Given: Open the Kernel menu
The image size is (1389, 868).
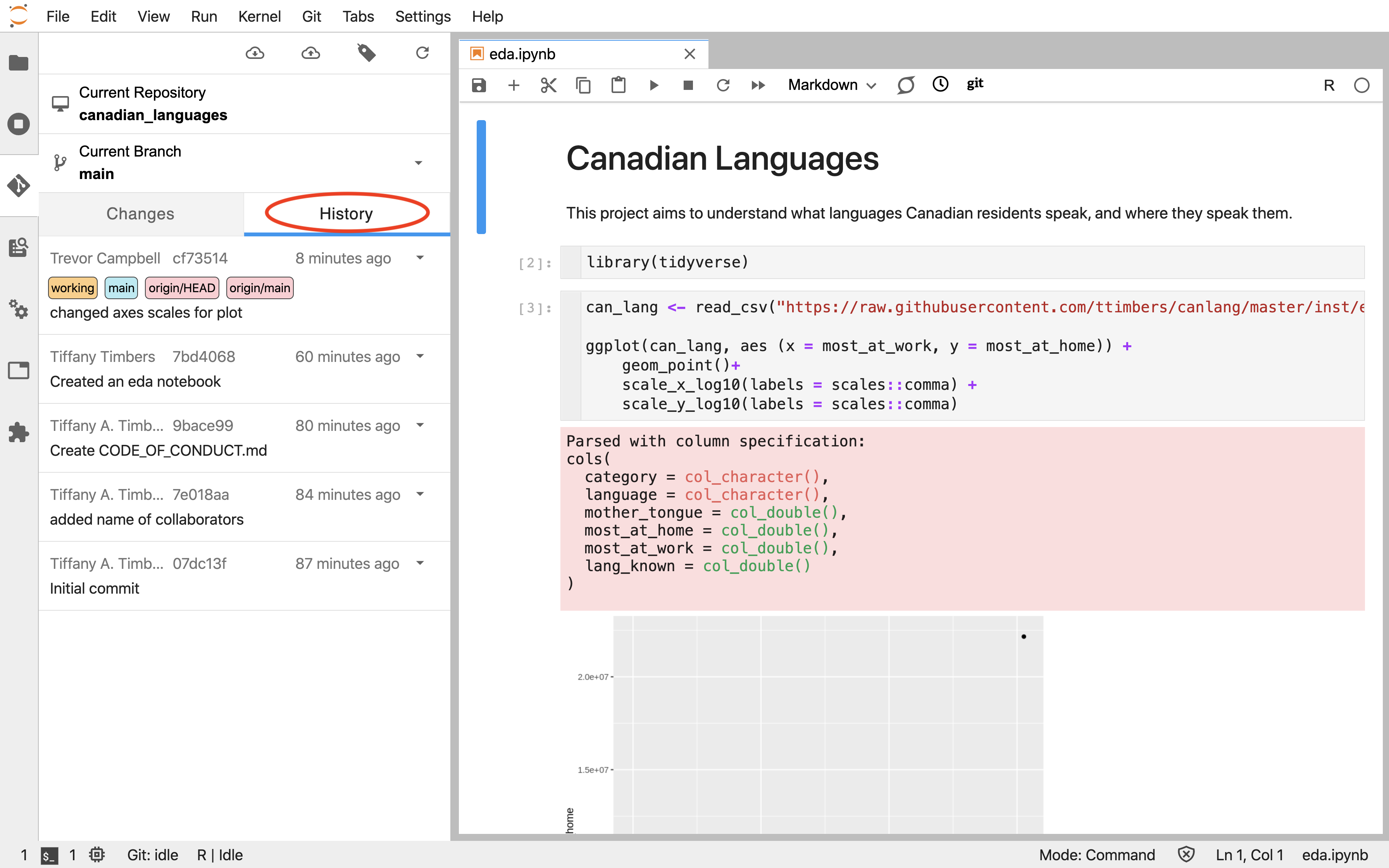Looking at the screenshot, I should [259, 16].
